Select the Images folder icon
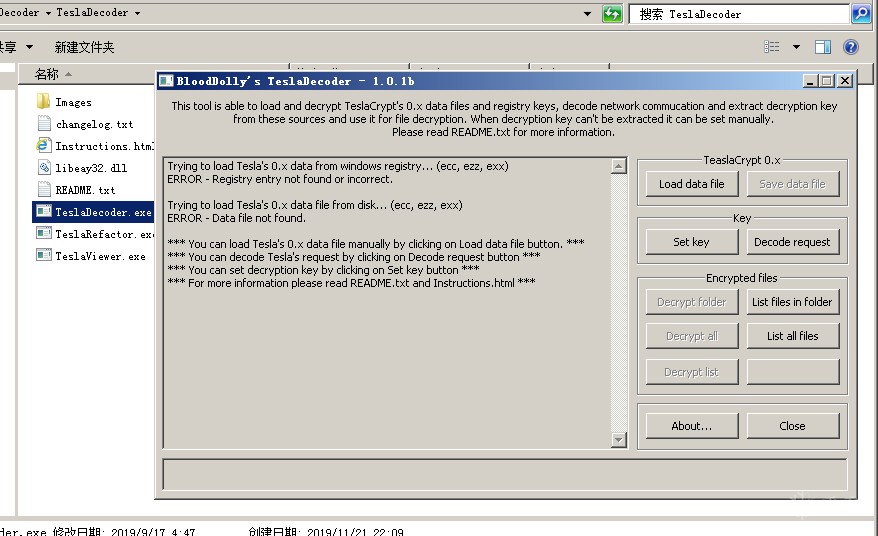 click(x=44, y=102)
